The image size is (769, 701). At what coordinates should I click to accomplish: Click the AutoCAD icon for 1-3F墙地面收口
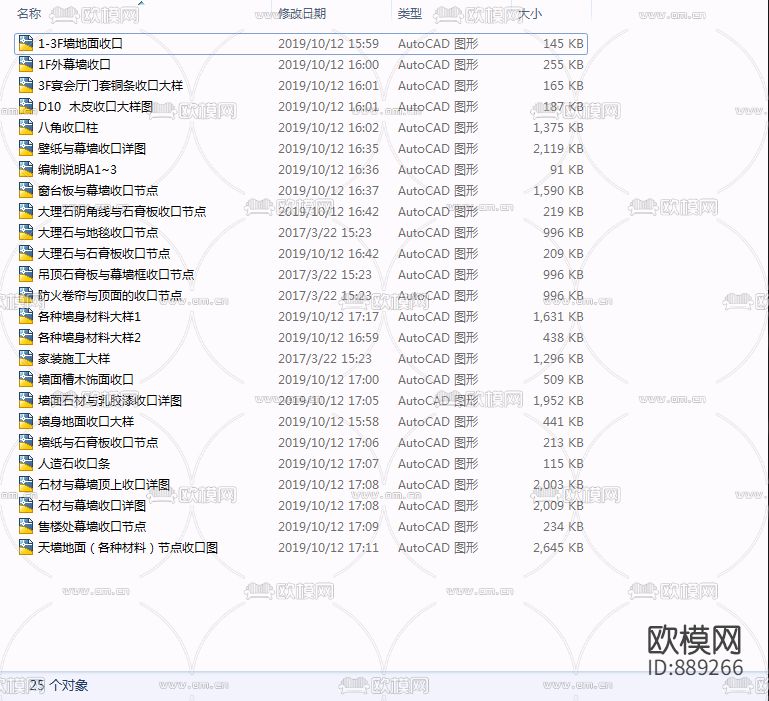click(26, 44)
